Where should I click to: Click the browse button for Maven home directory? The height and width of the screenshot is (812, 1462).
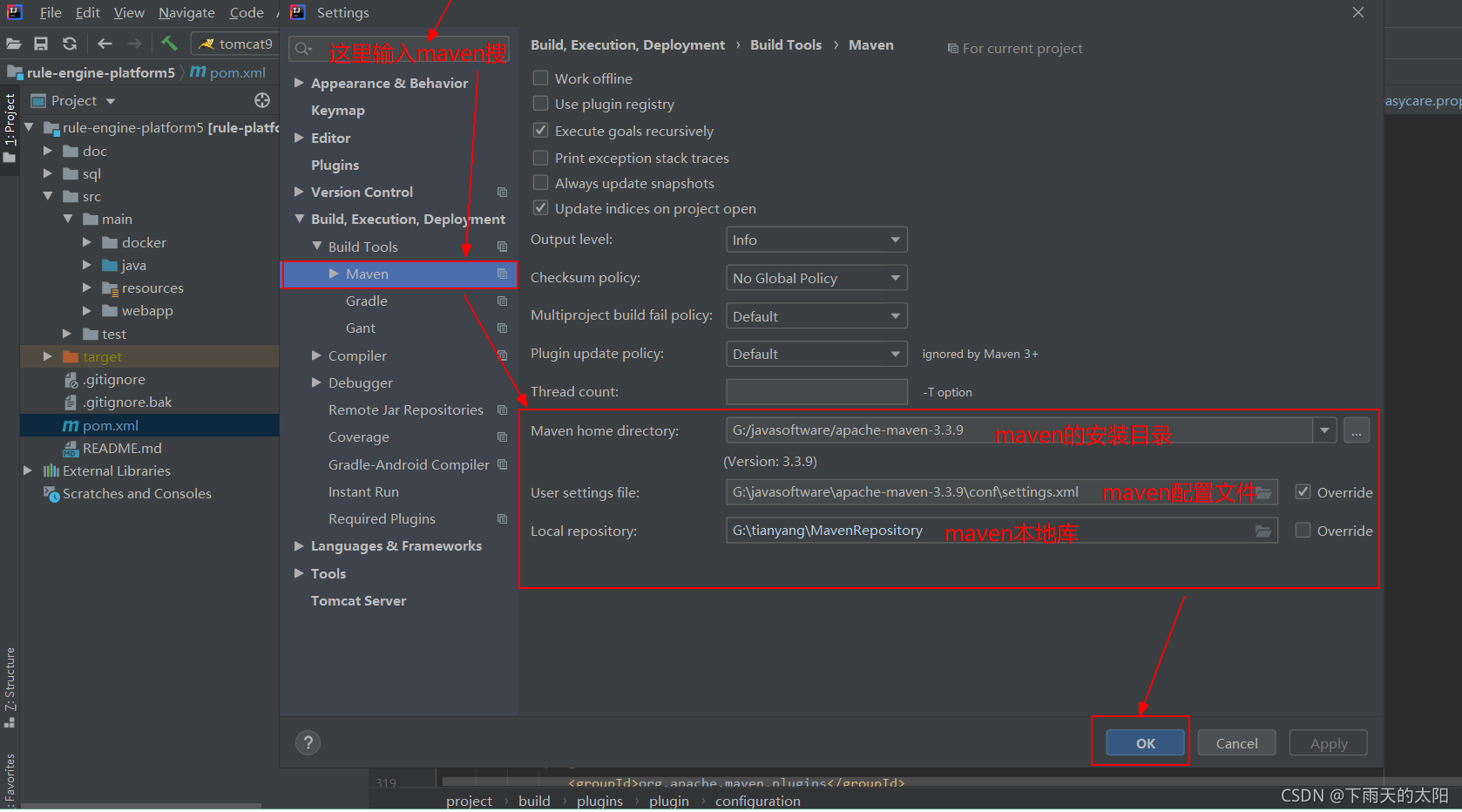pyautogui.click(x=1357, y=430)
